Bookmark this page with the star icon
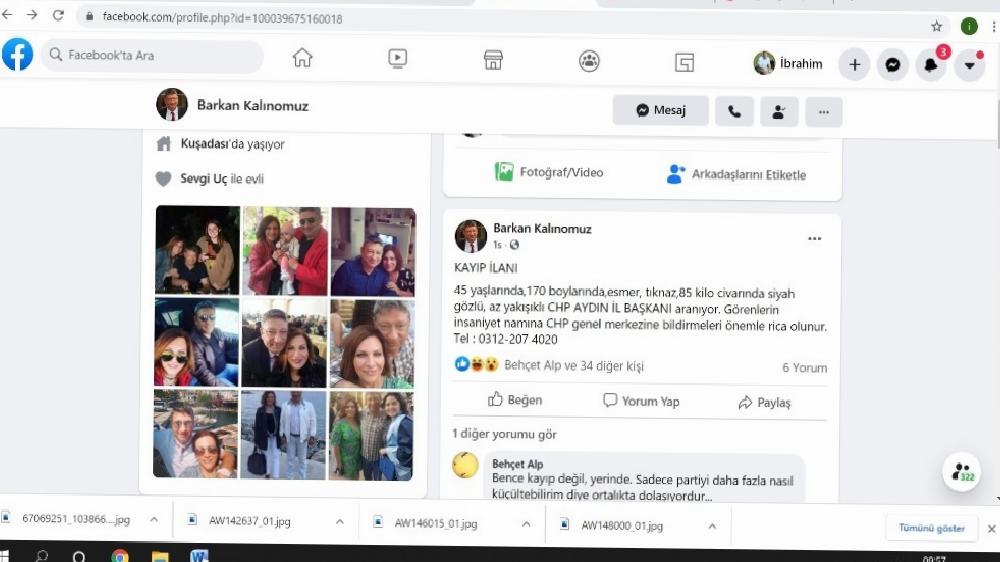The image size is (1000, 562). click(x=936, y=26)
